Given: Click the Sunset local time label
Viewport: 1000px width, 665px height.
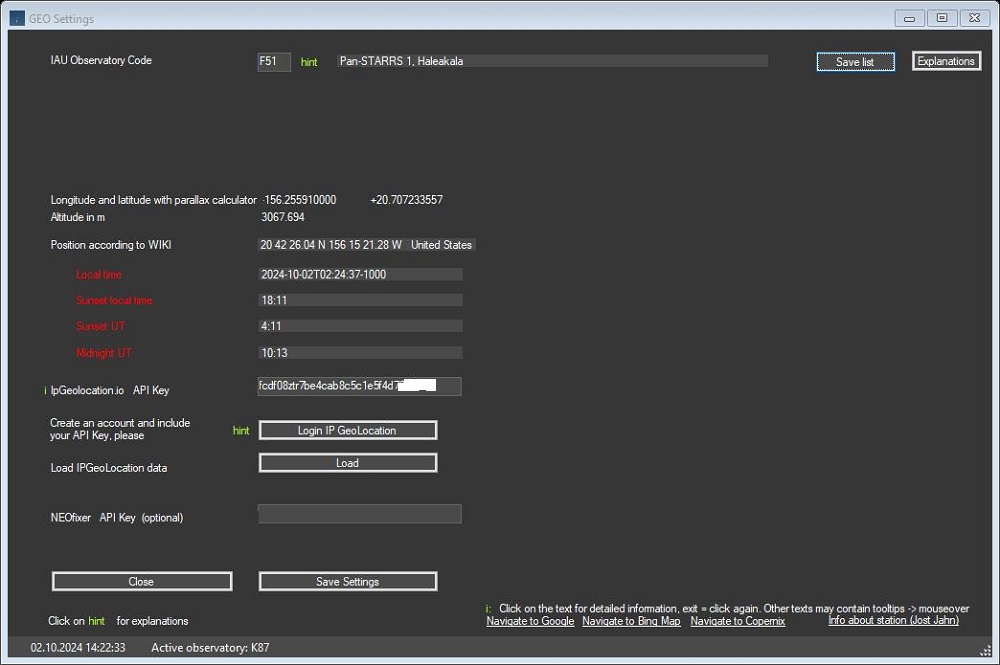Looking at the screenshot, I should 113,300.
